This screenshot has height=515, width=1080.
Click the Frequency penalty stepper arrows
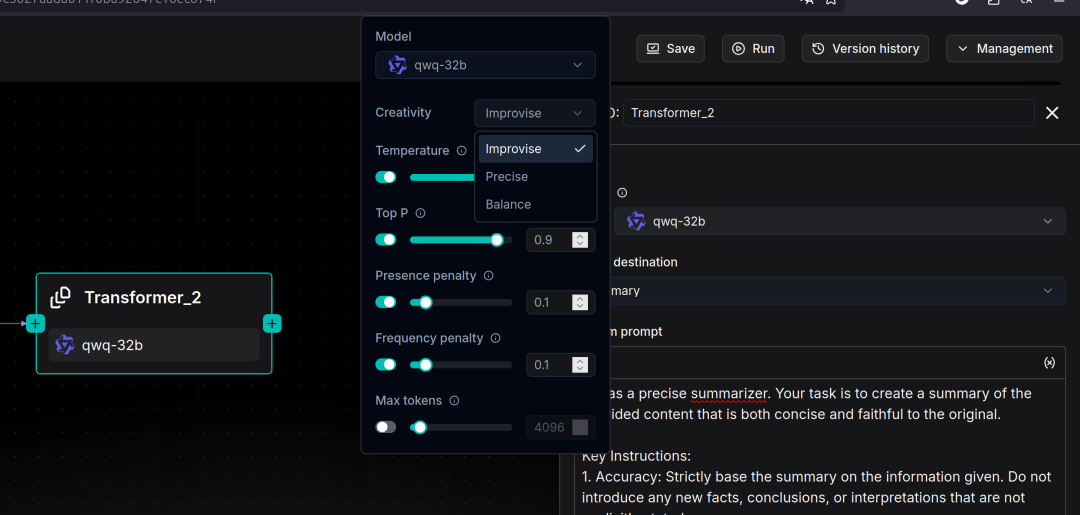coord(581,365)
